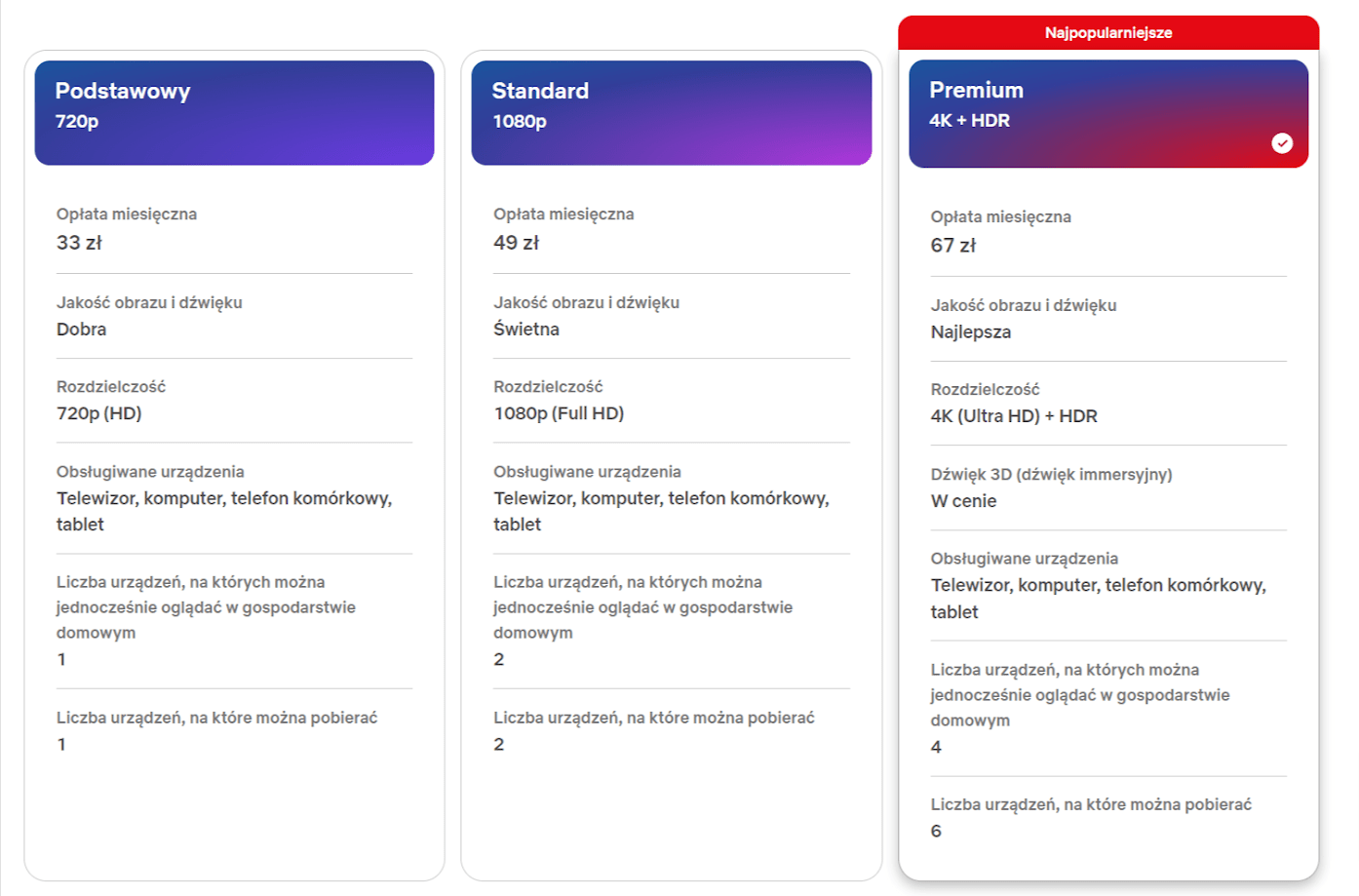
Task: Click the 'Świetna' quality value in Standard
Action: (x=525, y=330)
